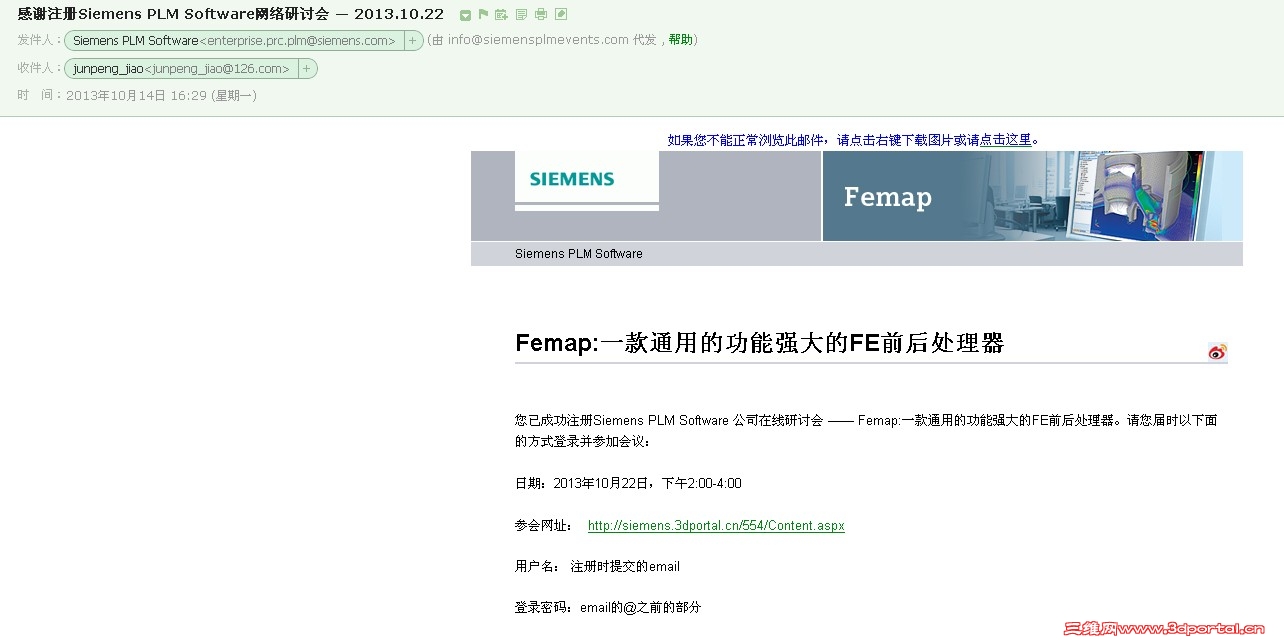Viewport: 1284px width, 642px height.
Task: Click the time 2013年10月14日 16:29 text
Action: (161, 96)
